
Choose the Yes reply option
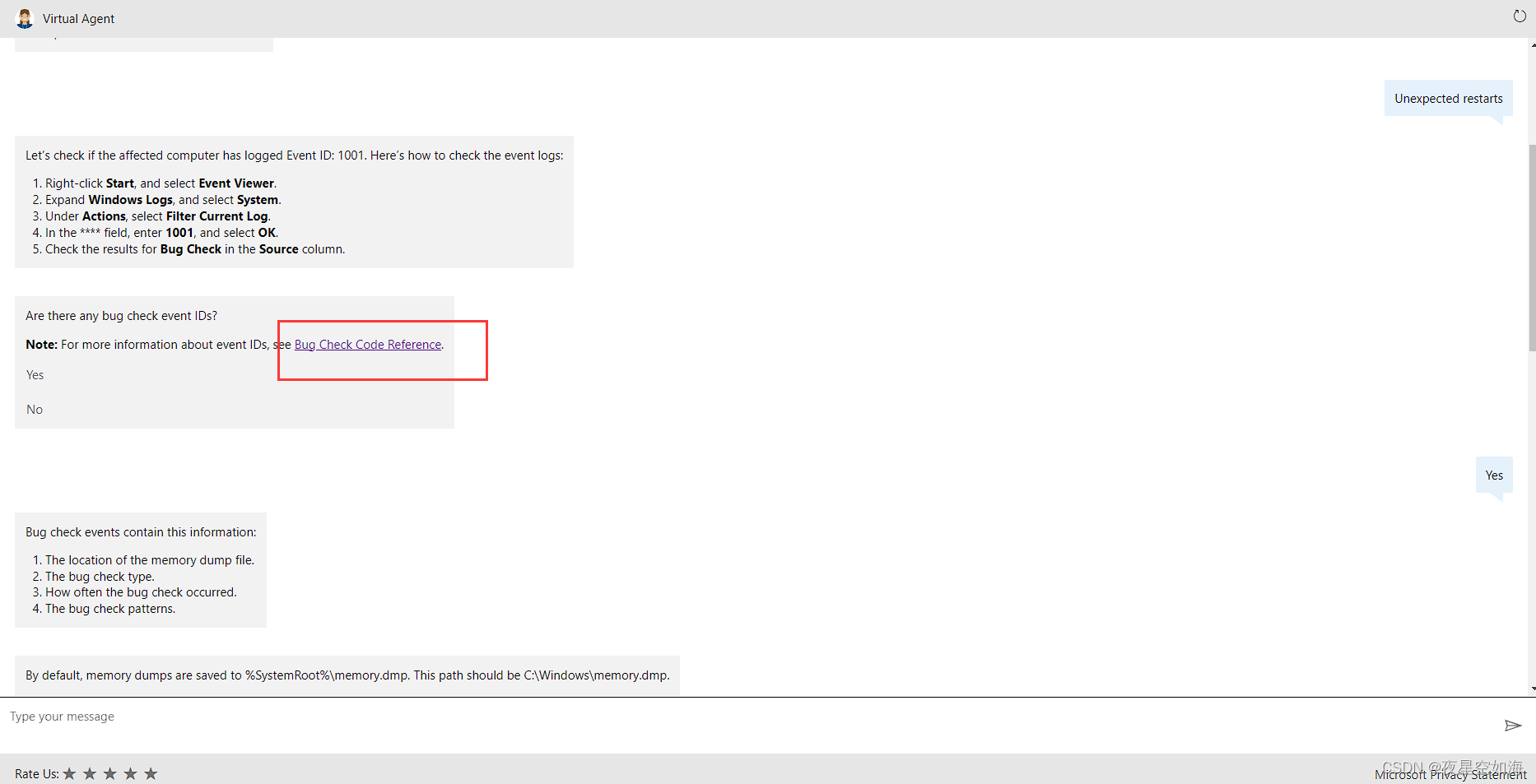click(x=35, y=375)
